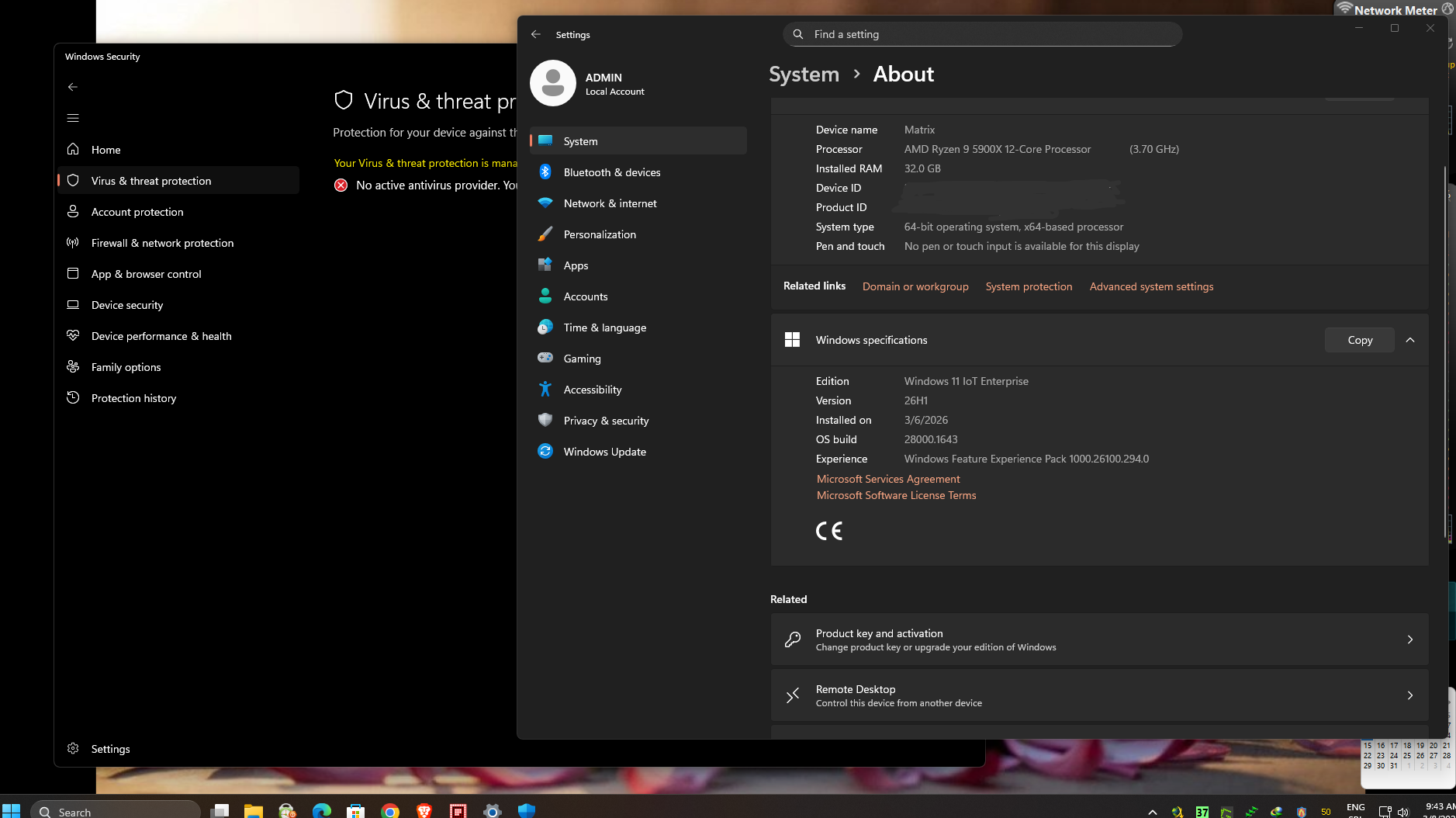Viewport: 1456px width, 818px height.
Task: Open Microsoft Software License Terms link
Action: (896, 495)
